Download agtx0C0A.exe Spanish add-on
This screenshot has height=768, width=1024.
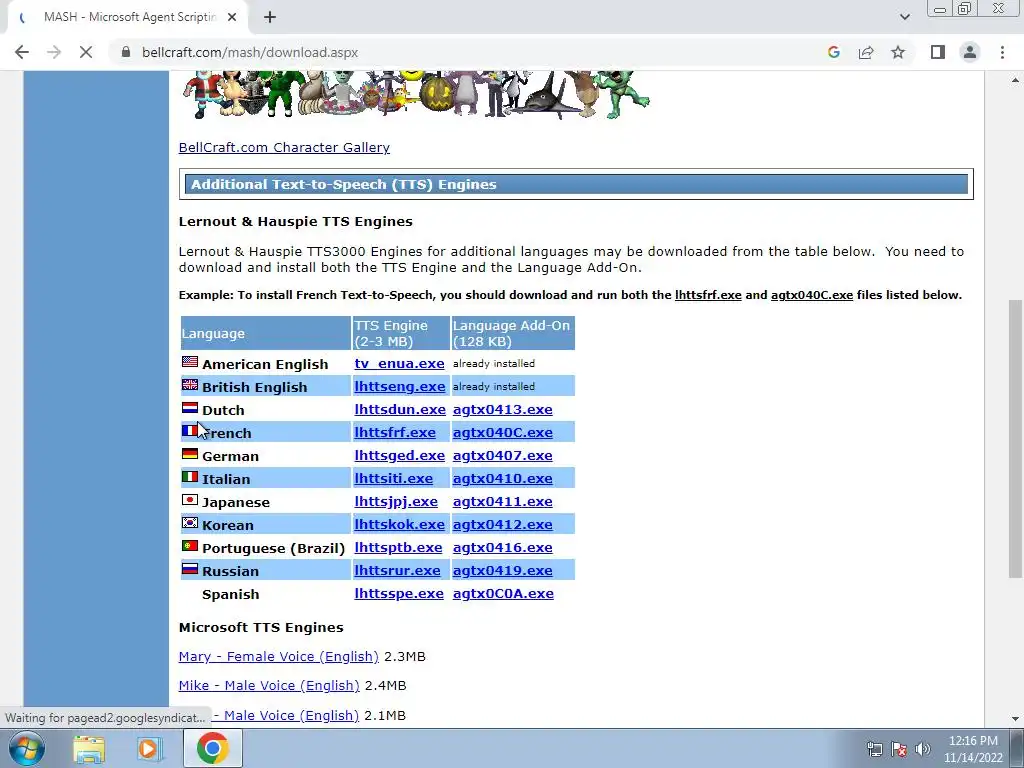click(x=503, y=594)
